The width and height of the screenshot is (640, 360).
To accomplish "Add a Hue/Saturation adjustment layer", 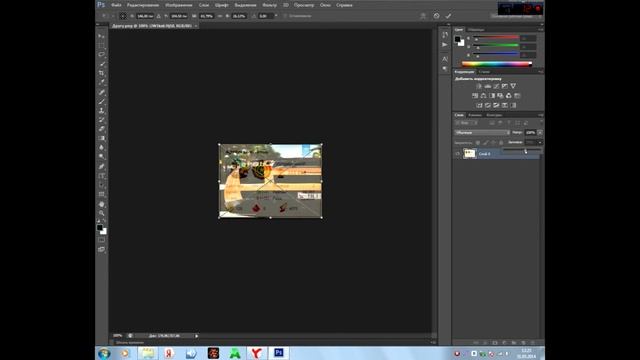I will (x=475, y=96).
